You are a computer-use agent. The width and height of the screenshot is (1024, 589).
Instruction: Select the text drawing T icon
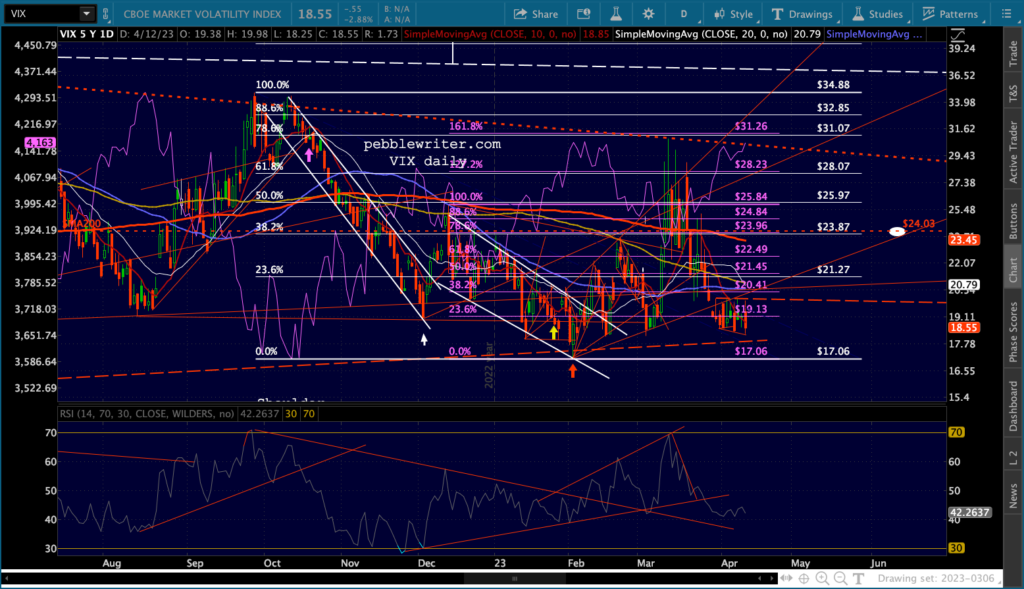(x=859, y=579)
